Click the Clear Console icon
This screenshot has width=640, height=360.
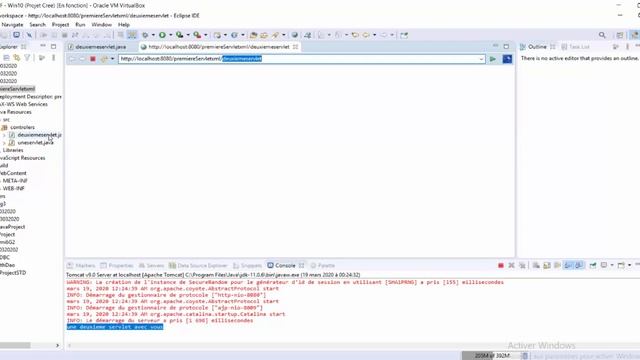(536, 265)
